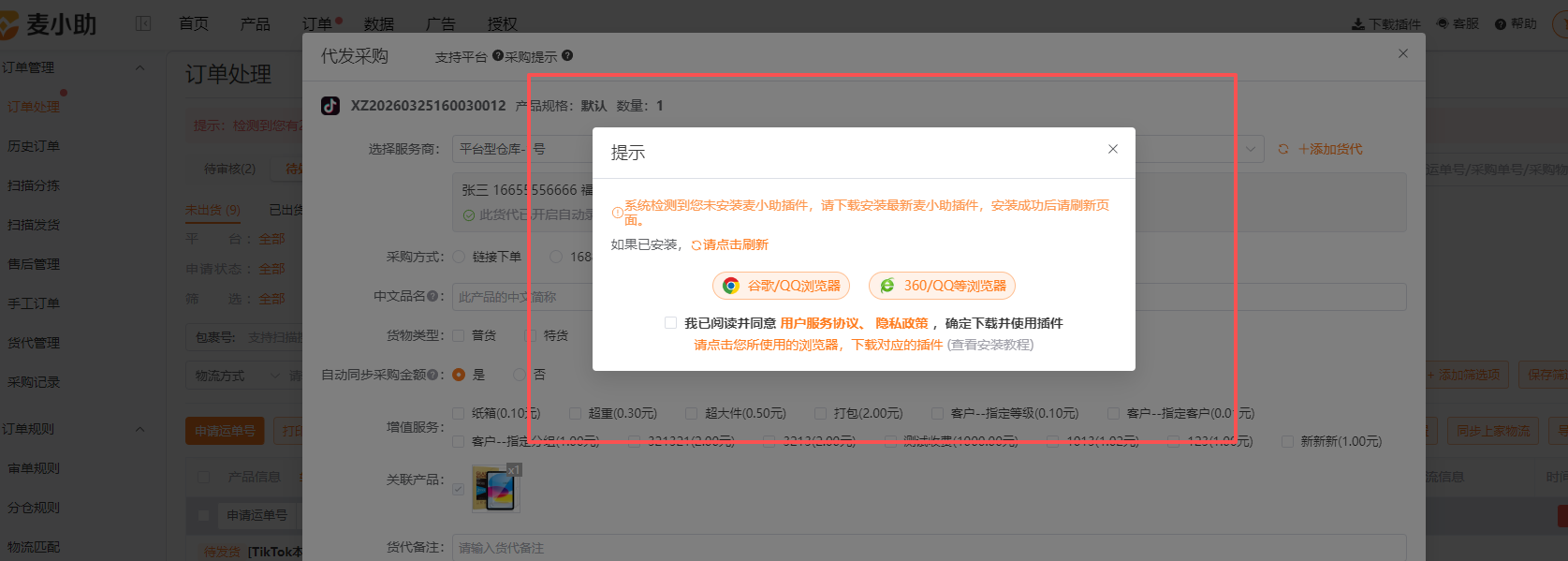Open the 产品 top menu
This screenshot has height=561, width=1568.
point(256,23)
